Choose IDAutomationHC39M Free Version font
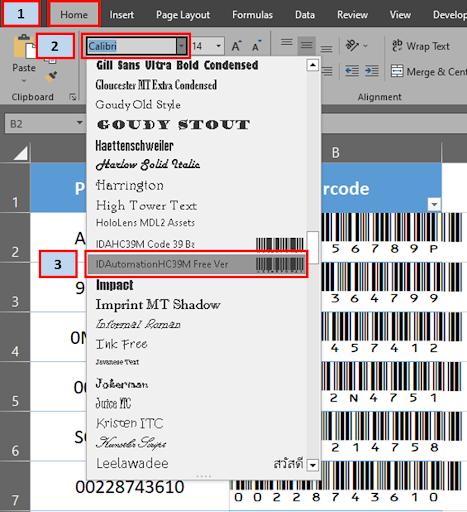The width and height of the screenshot is (467, 512). (196, 264)
